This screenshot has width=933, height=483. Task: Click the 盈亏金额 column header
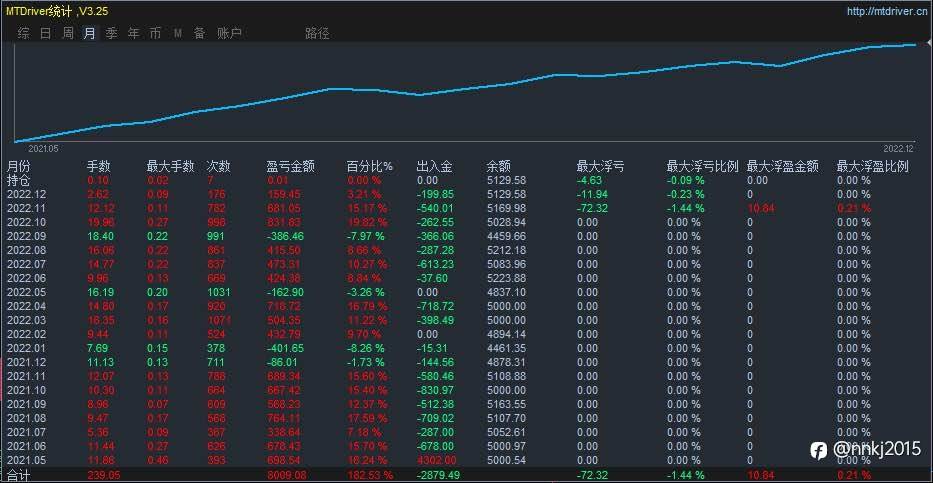pyautogui.click(x=290, y=167)
